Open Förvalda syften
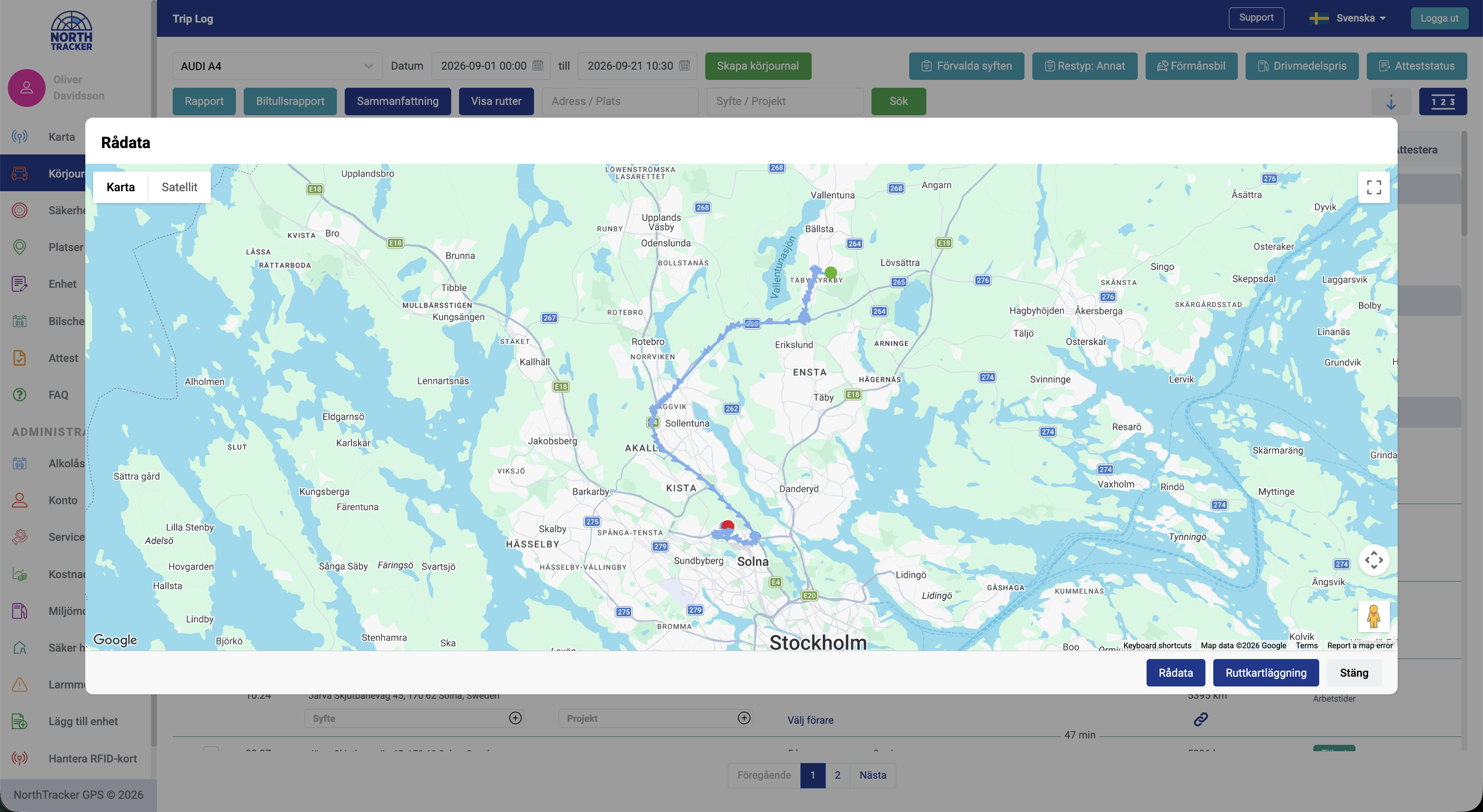 (967, 66)
